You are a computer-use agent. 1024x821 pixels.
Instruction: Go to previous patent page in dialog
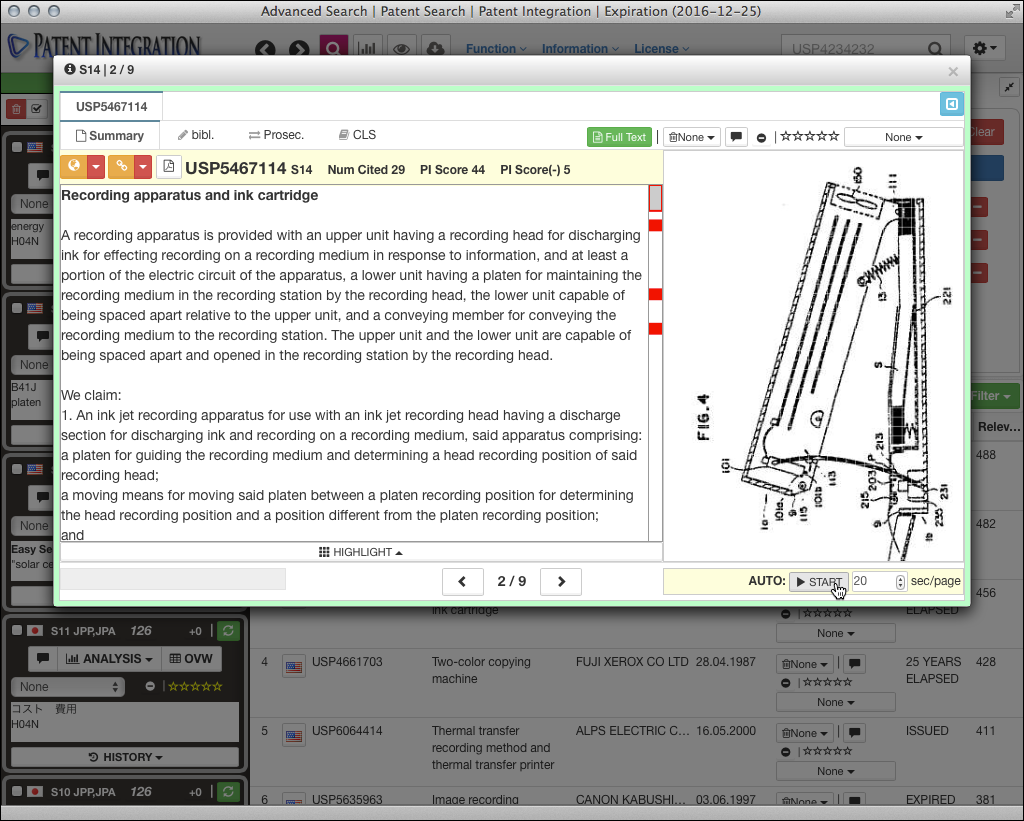(462, 581)
